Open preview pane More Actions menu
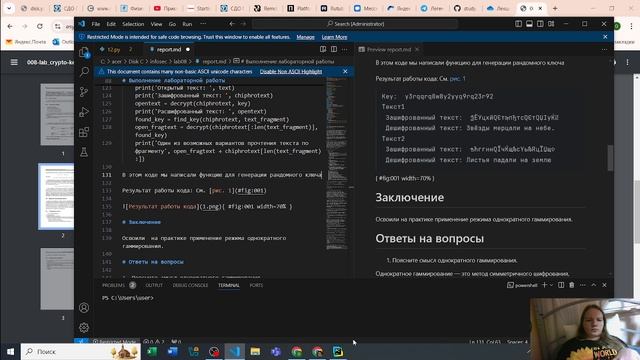 604,49
